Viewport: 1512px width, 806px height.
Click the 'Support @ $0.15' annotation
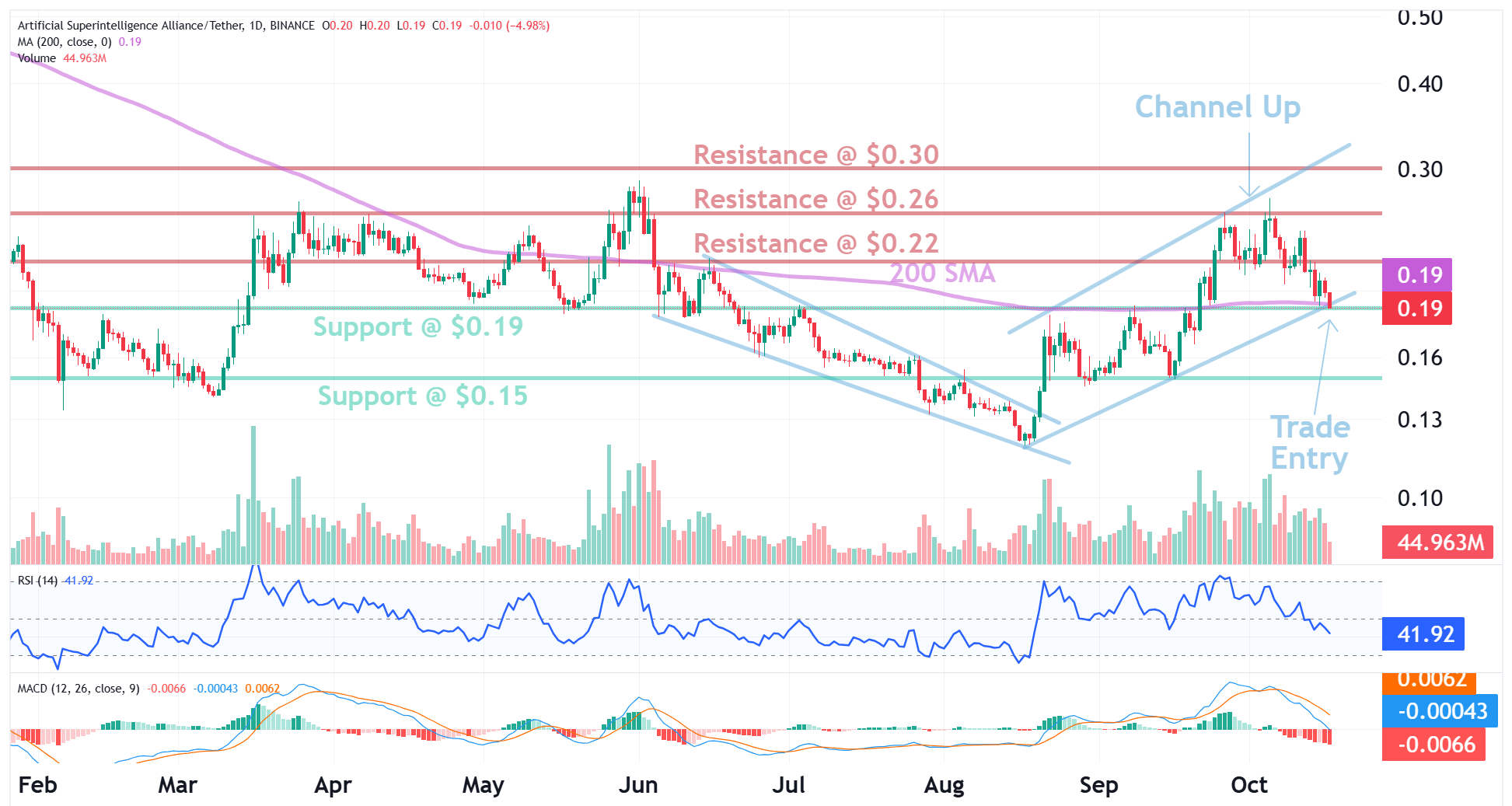(x=423, y=396)
